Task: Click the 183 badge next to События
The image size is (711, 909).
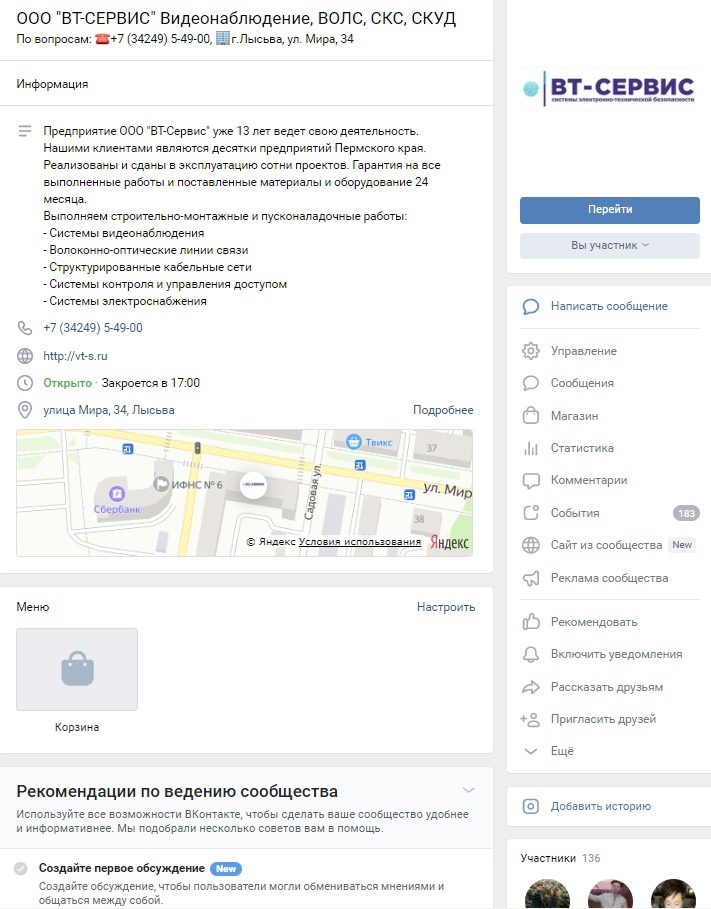Action: click(x=686, y=513)
